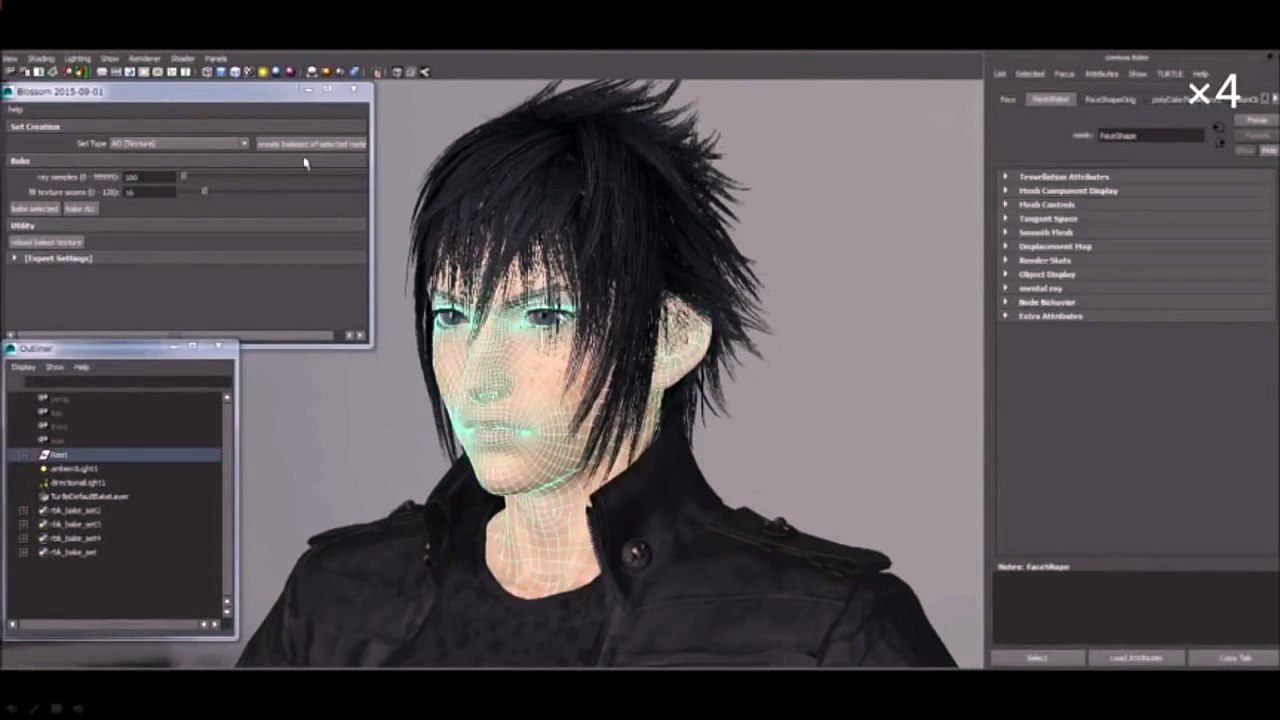Open the Lighting menu in viewport panel
This screenshot has height=720, width=1280.
coord(77,59)
